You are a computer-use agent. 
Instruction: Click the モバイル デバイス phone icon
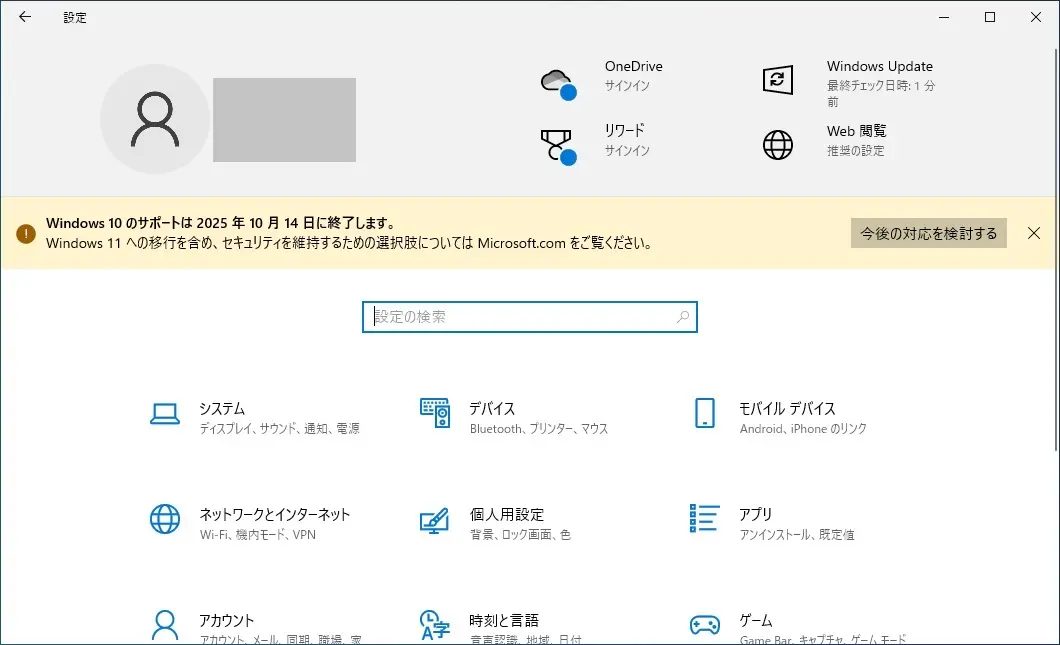pos(704,412)
